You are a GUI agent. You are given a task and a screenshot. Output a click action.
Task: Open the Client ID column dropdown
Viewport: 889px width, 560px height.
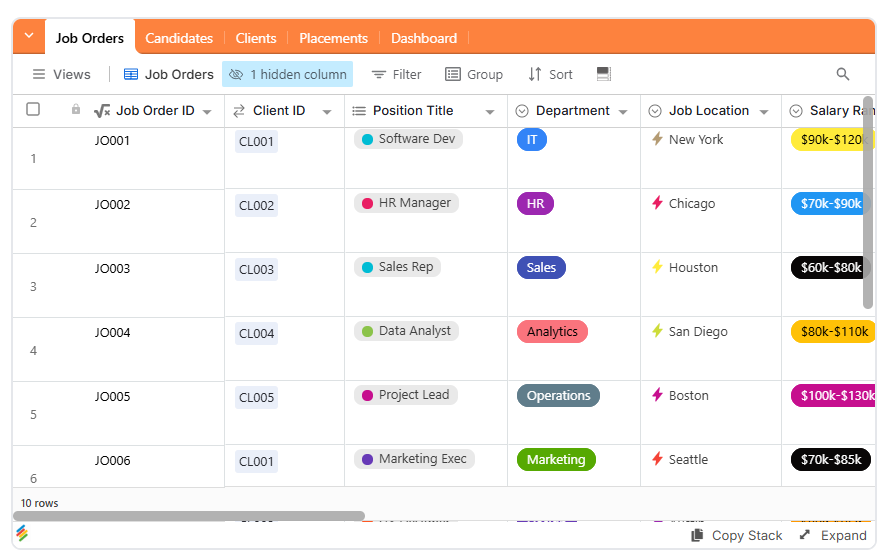(327, 112)
